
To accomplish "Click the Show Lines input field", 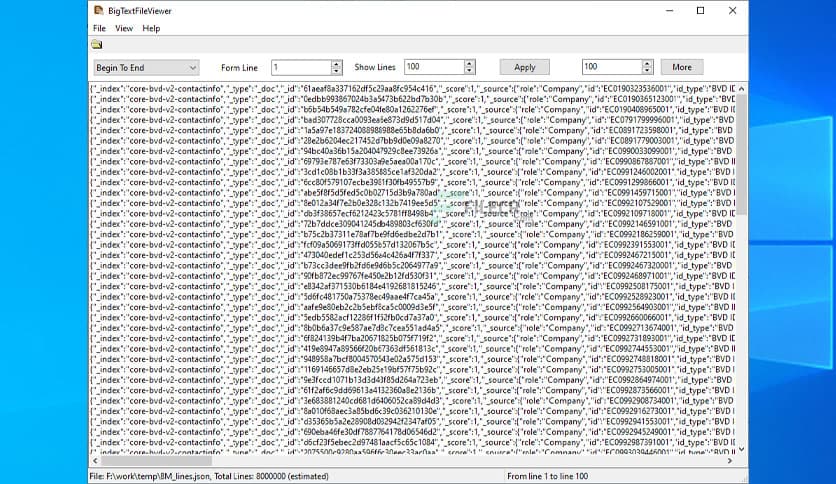I will pos(434,67).
